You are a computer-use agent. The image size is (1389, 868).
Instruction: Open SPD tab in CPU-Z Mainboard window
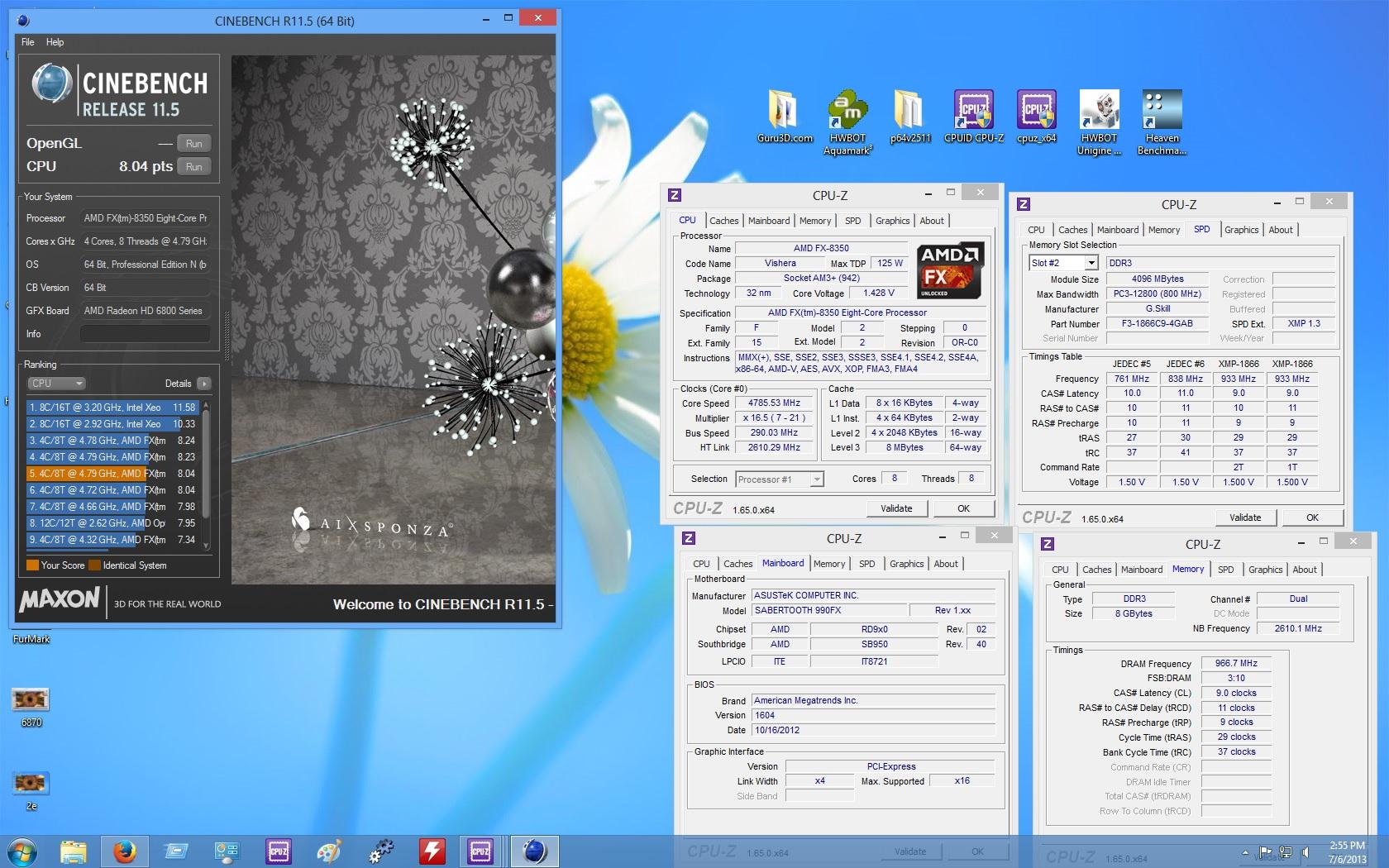pos(866,564)
